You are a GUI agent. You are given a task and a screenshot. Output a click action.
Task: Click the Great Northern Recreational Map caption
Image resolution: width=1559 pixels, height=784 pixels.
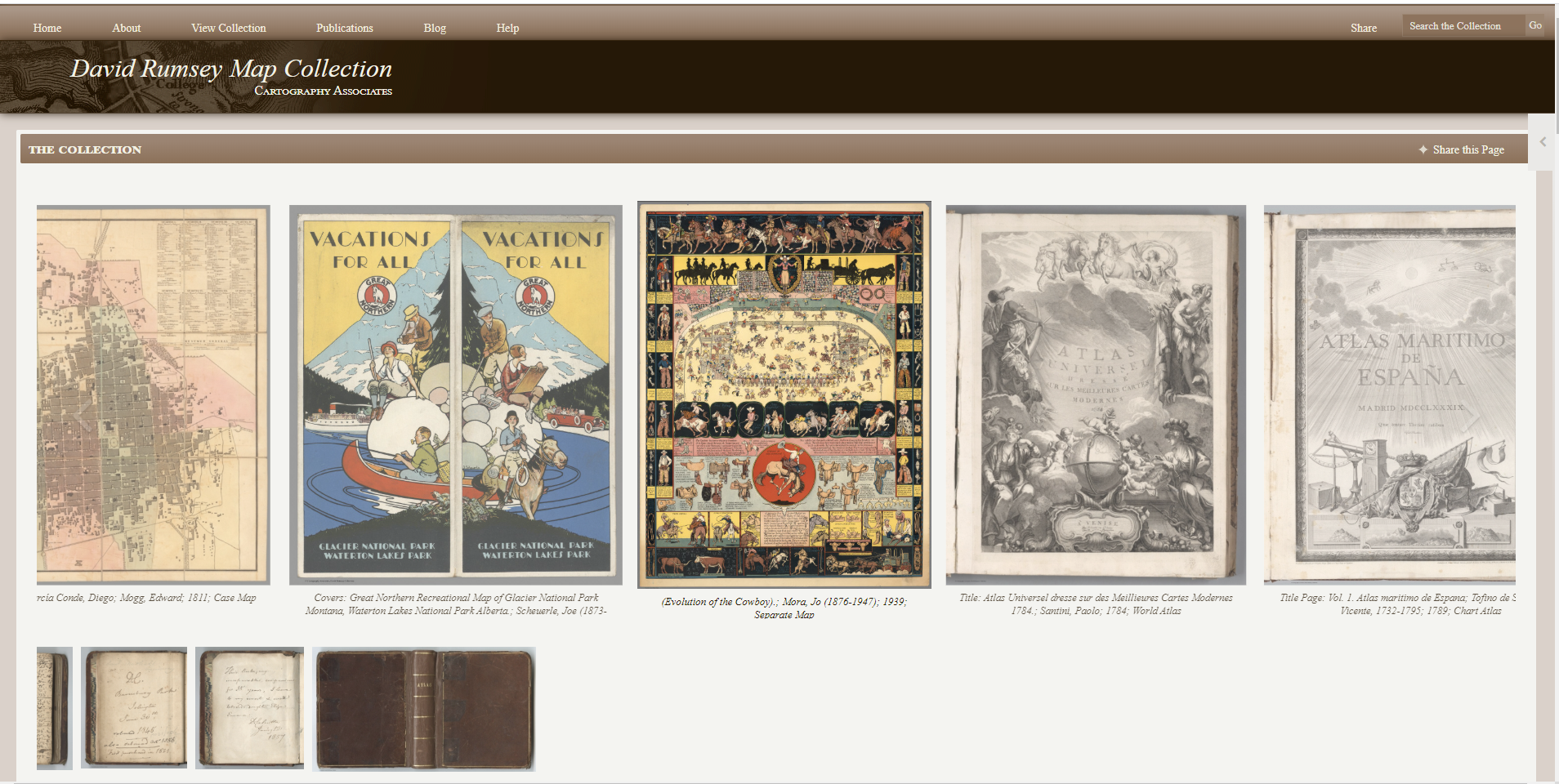(x=456, y=604)
